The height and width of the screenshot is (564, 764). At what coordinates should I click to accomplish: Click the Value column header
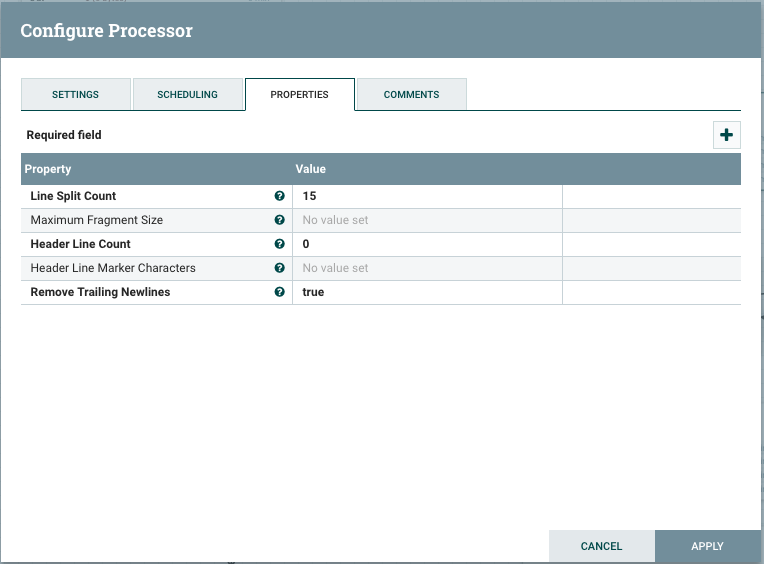pos(311,169)
